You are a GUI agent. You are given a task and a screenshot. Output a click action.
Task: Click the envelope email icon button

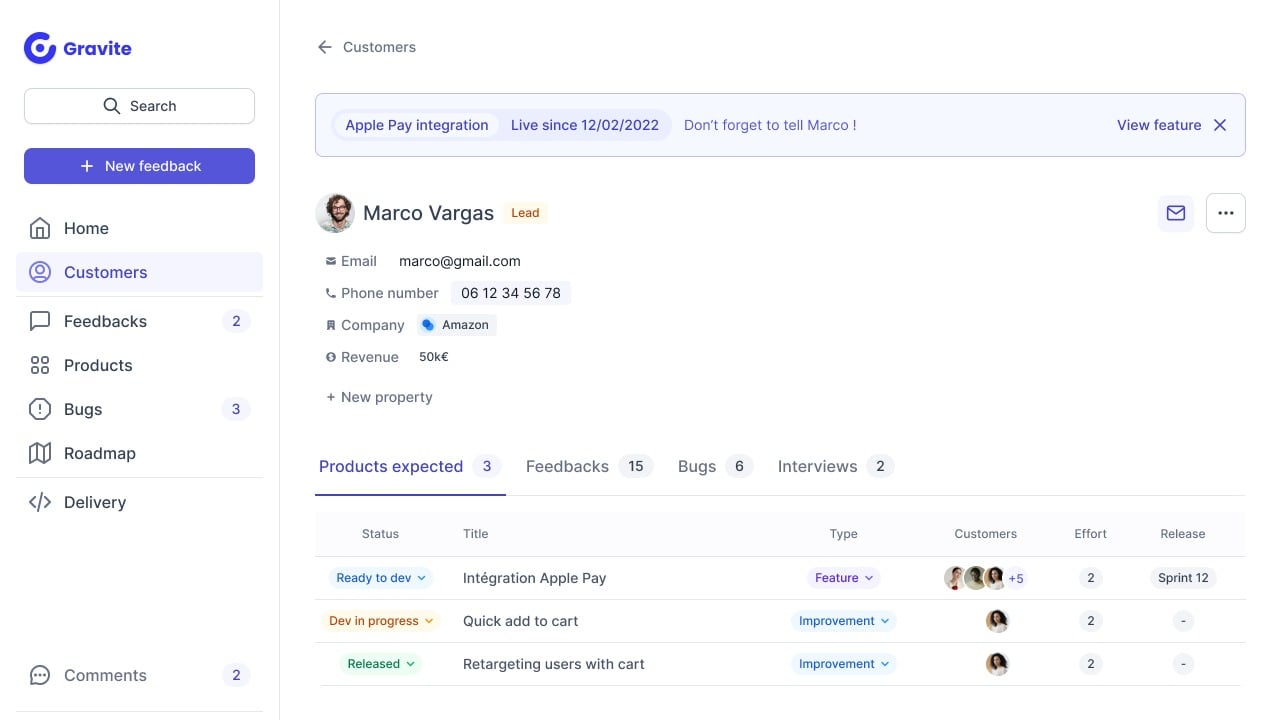pos(1176,213)
